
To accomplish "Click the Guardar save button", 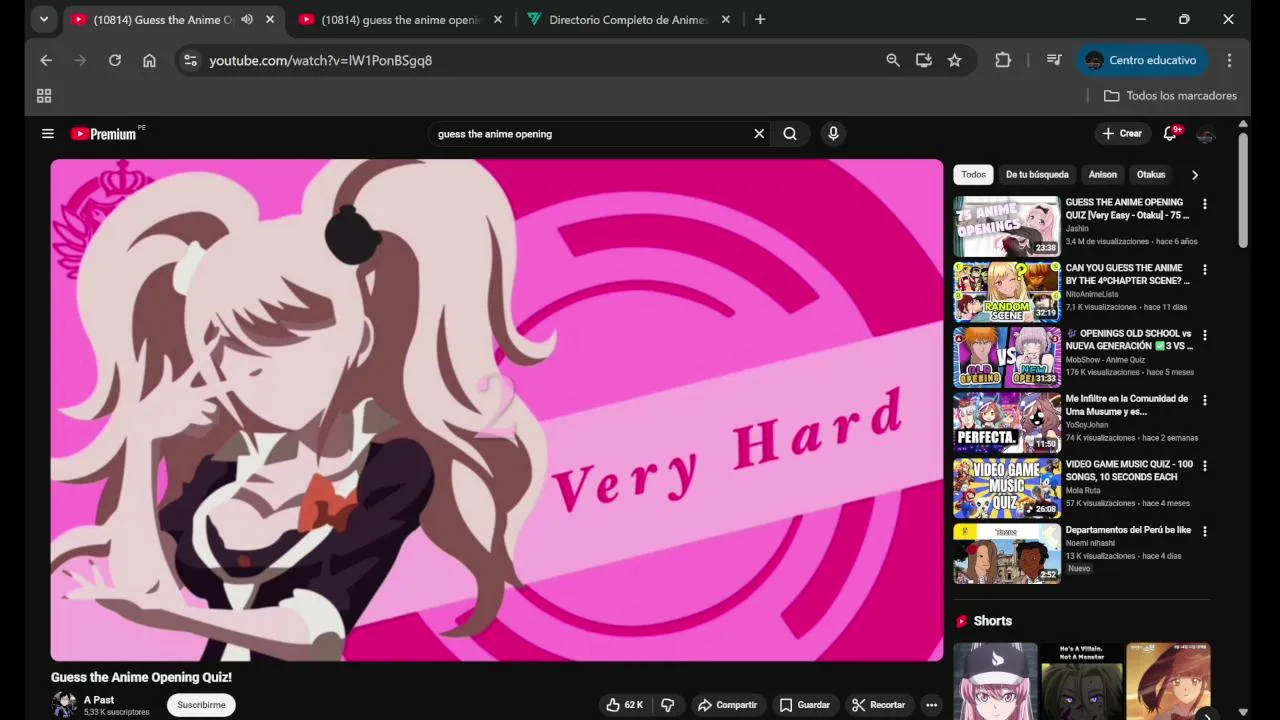I will [x=805, y=705].
